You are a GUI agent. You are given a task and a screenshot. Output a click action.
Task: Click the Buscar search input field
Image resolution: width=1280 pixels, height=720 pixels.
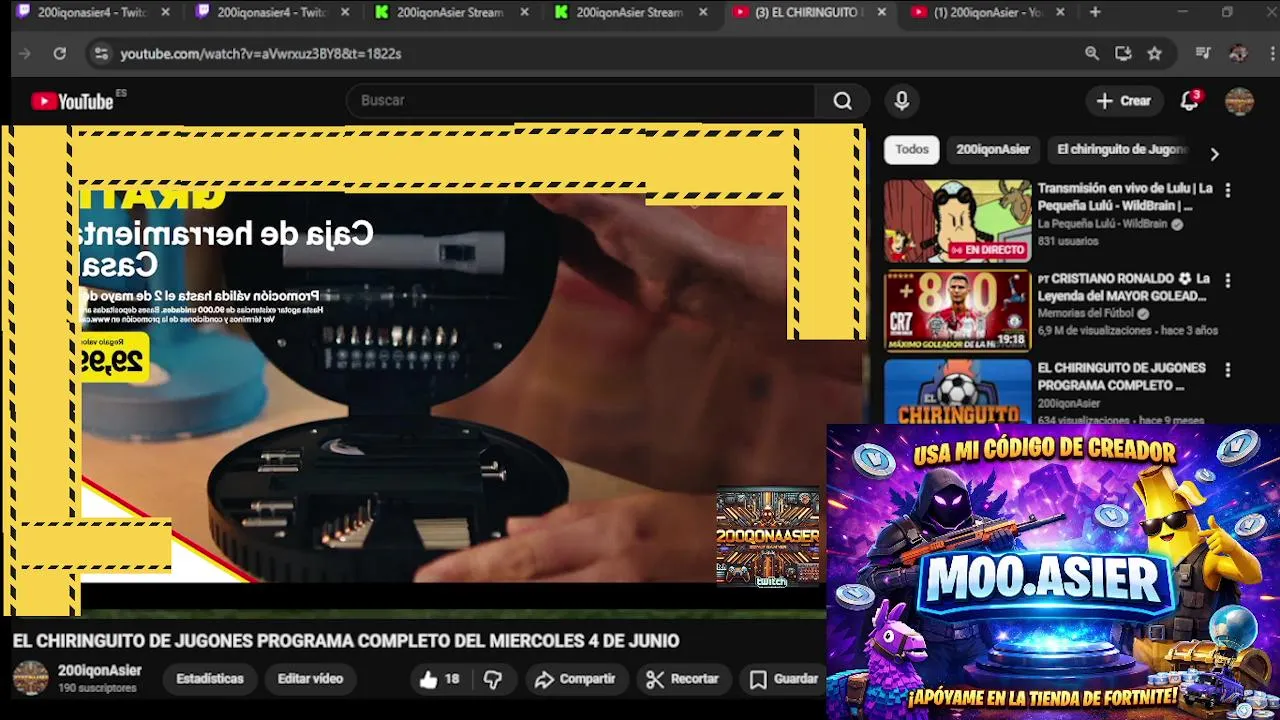coord(582,101)
